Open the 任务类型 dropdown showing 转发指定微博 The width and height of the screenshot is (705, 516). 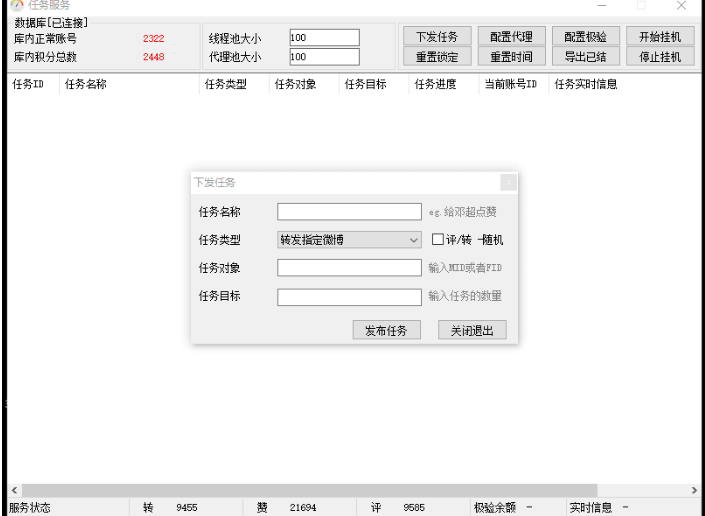coord(349,240)
